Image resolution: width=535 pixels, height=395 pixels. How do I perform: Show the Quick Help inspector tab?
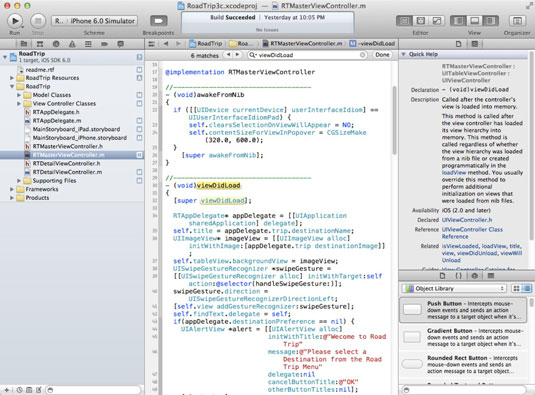point(475,44)
